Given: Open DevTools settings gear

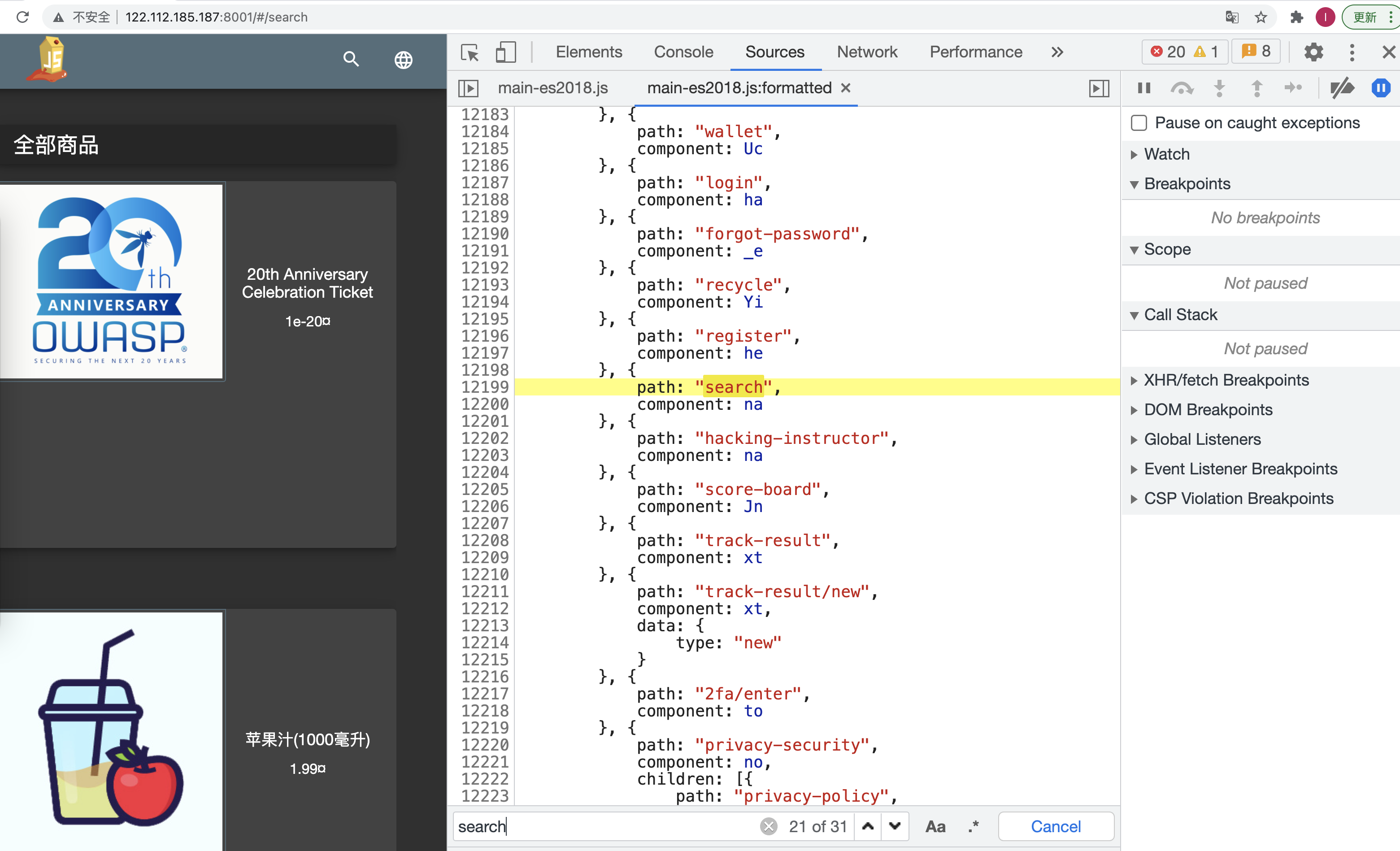Looking at the screenshot, I should [1313, 52].
